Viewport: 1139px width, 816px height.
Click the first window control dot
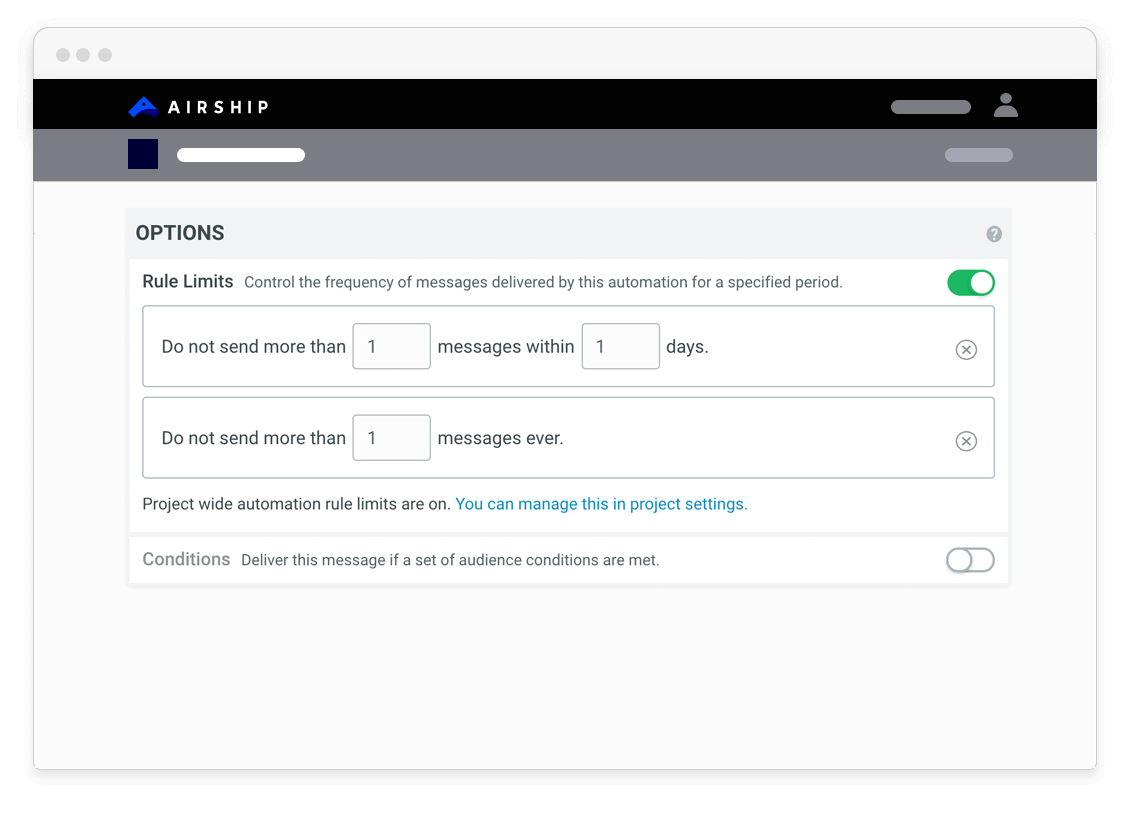tap(63, 55)
